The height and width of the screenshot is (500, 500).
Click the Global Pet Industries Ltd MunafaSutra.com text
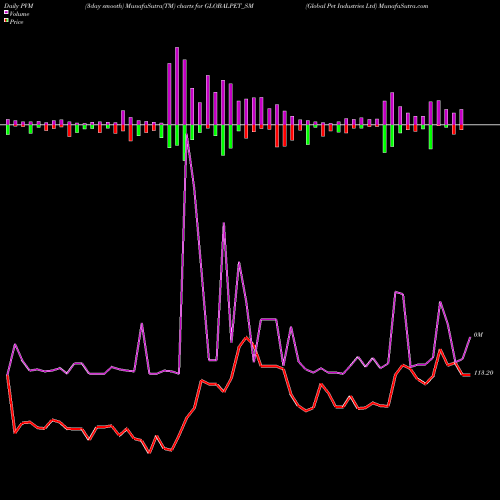click(367, 6)
